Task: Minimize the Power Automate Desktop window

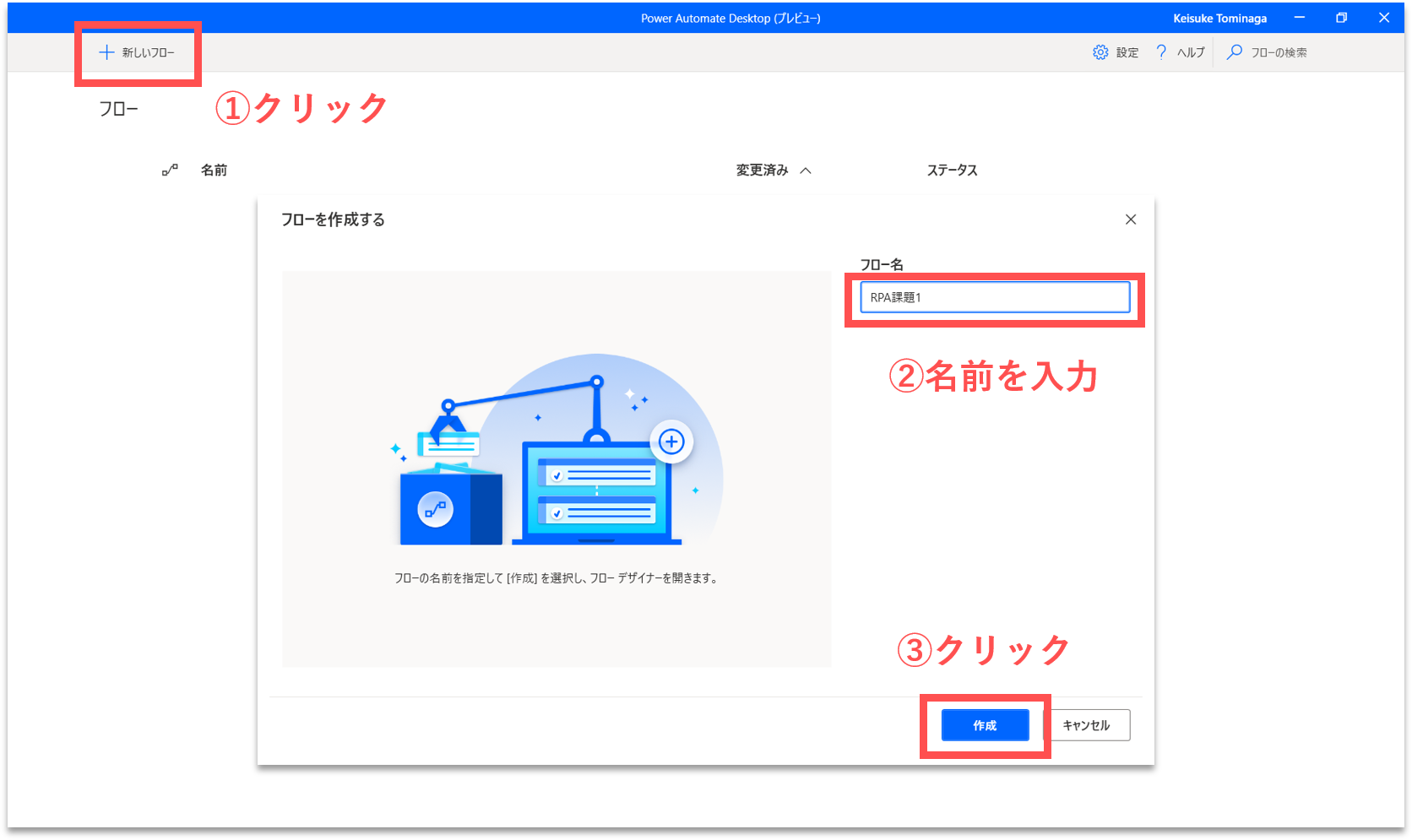Action: [1300, 18]
